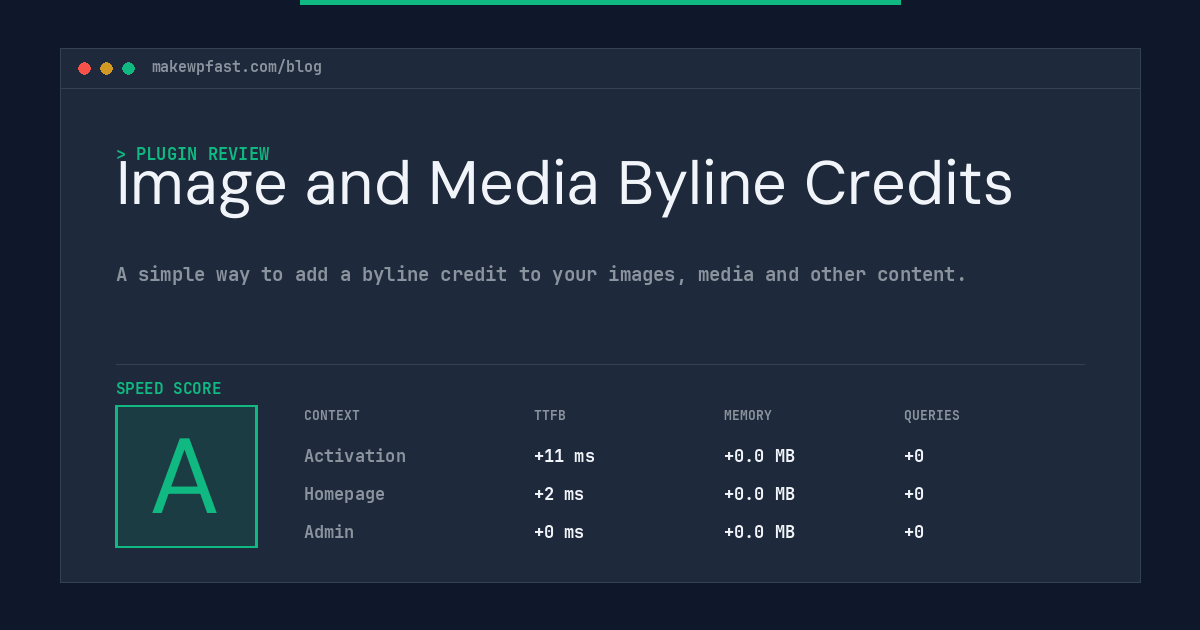The image size is (1200, 630).
Task: Select the Homepage row label
Action: pyautogui.click(x=344, y=494)
